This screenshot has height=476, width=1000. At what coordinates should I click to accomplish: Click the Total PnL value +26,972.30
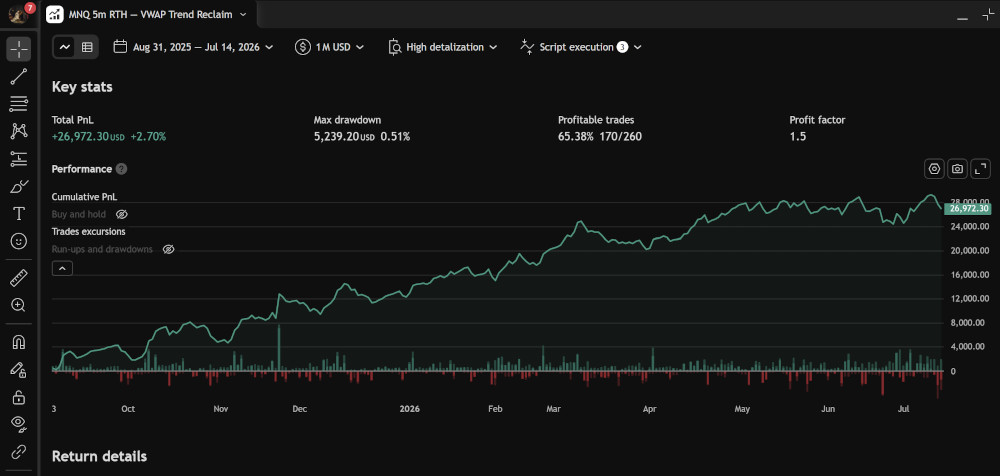click(x=88, y=137)
